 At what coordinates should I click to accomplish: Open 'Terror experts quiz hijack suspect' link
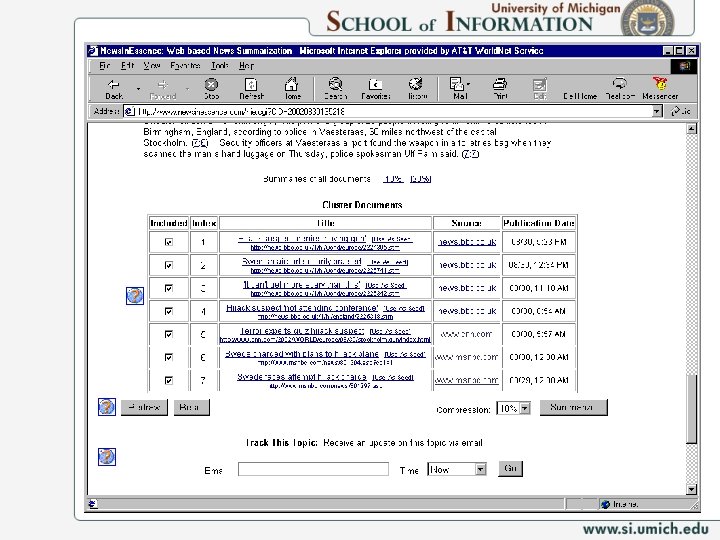click(x=302, y=331)
